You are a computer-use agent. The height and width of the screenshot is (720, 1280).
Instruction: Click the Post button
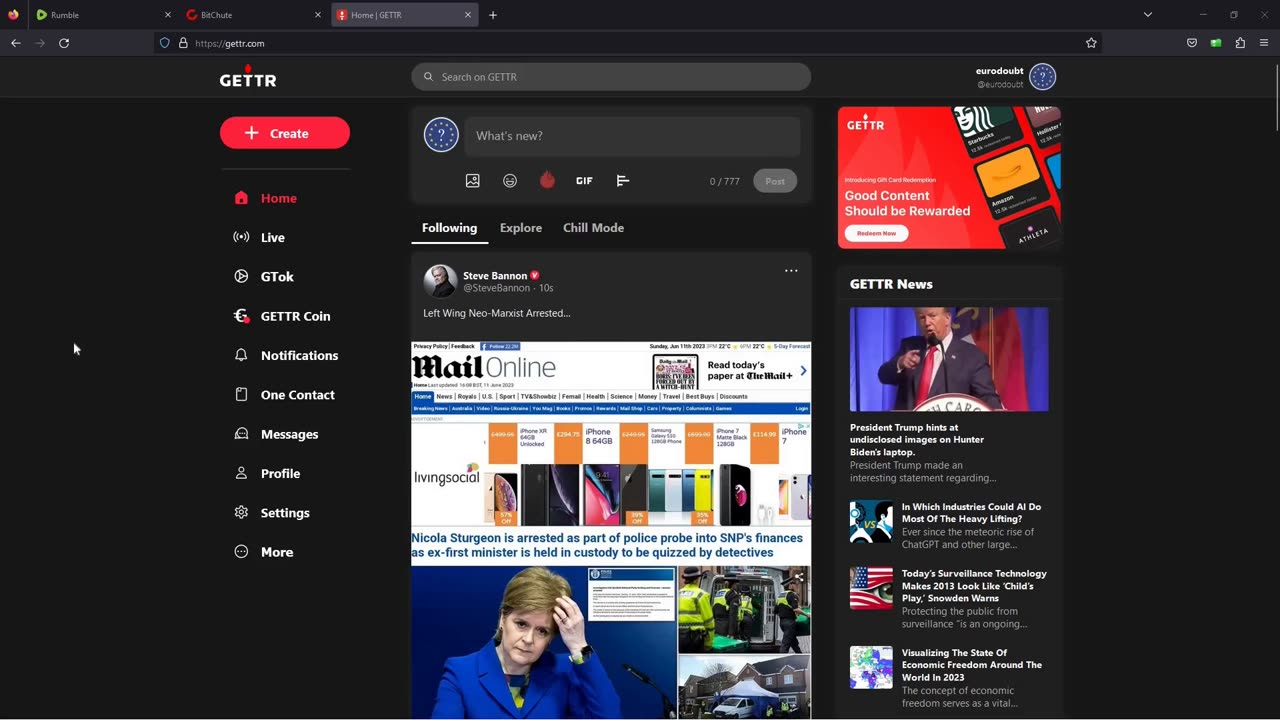(x=775, y=181)
